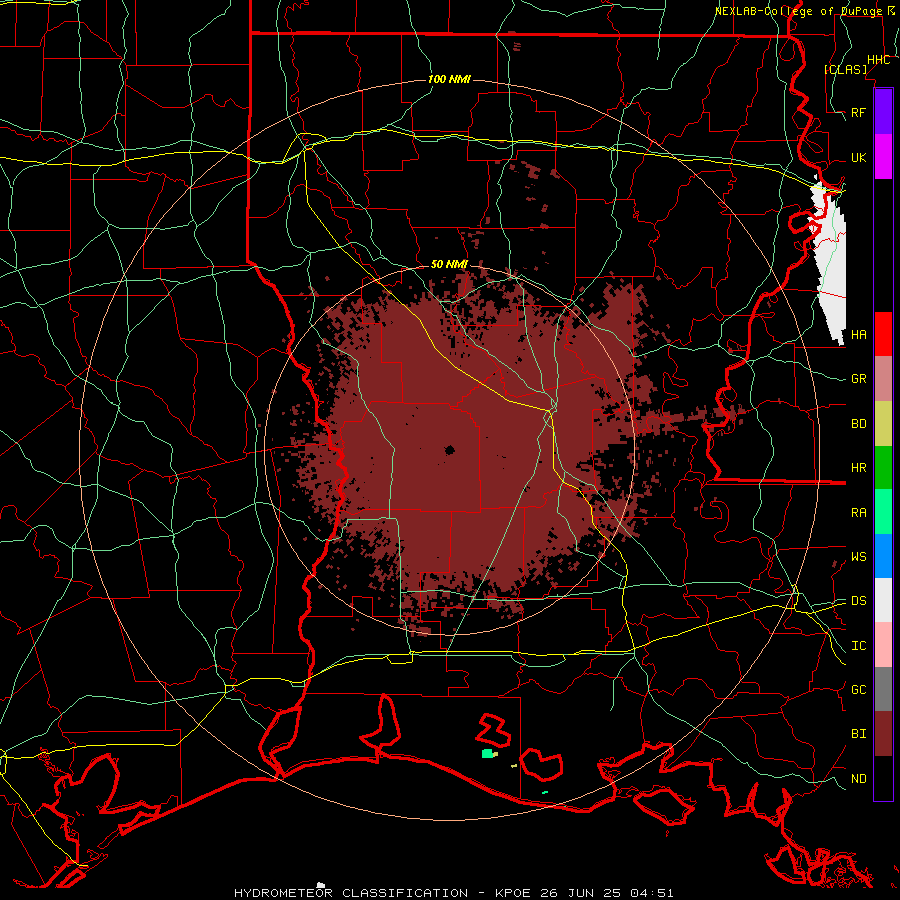Screen dimensions: 900x900
Task: Select the GR salmon legend swatch
Action: click(x=883, y=378)
